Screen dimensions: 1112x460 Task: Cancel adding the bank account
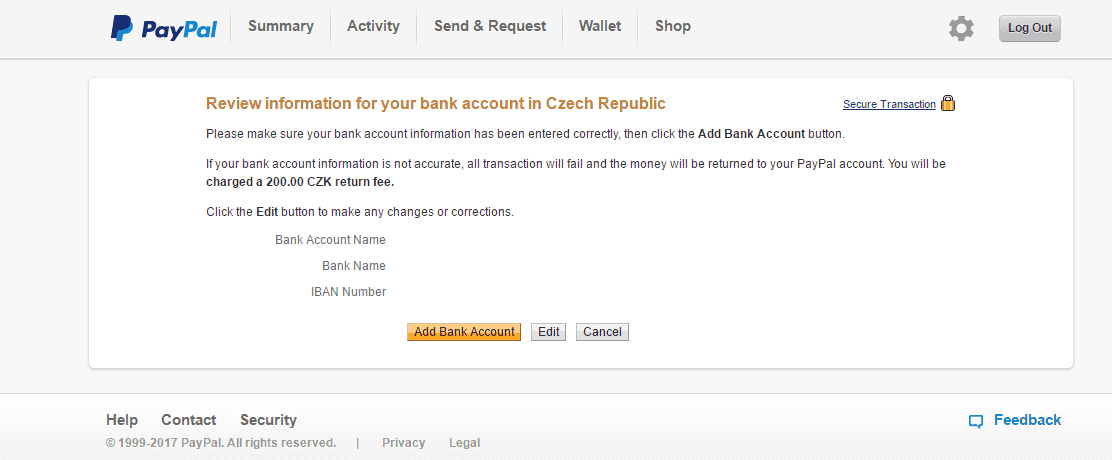(602, 332)
